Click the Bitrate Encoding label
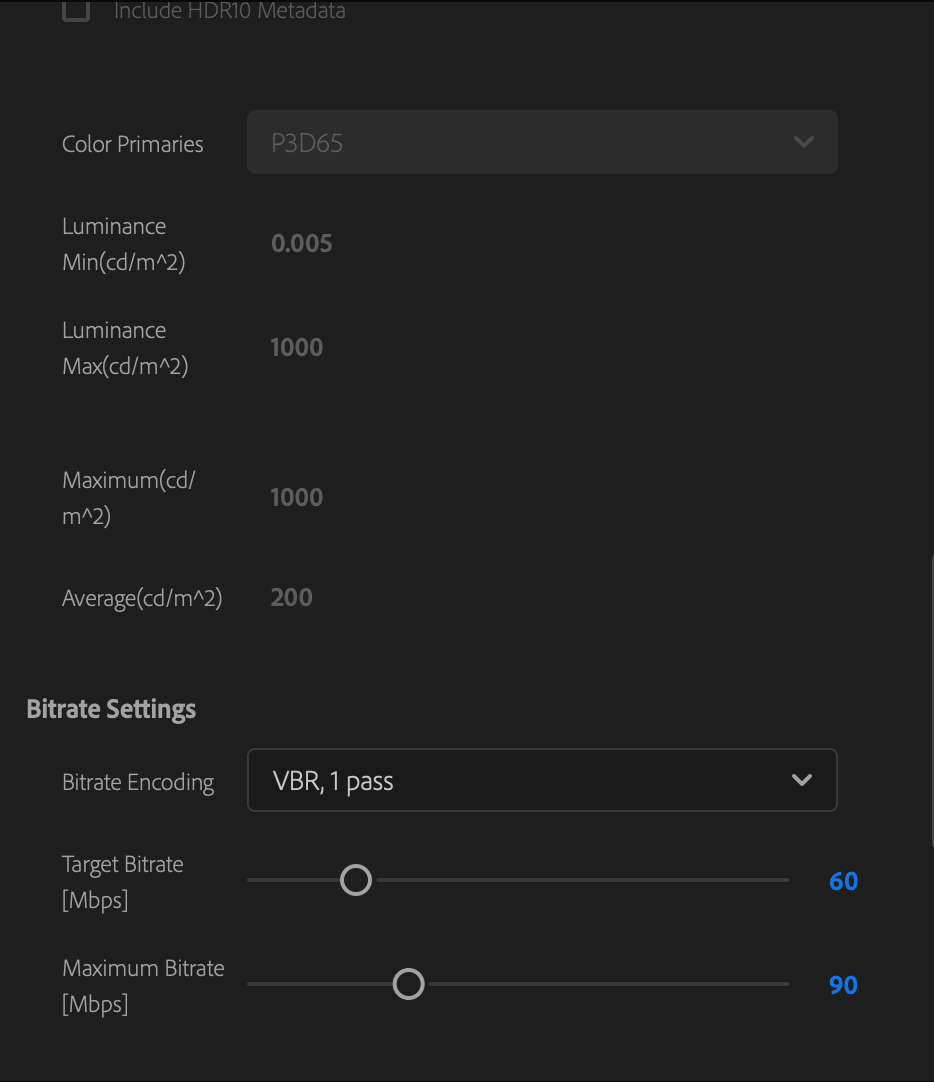The image size is (934, 1082). pyautogui.click(x=138, y=782)
